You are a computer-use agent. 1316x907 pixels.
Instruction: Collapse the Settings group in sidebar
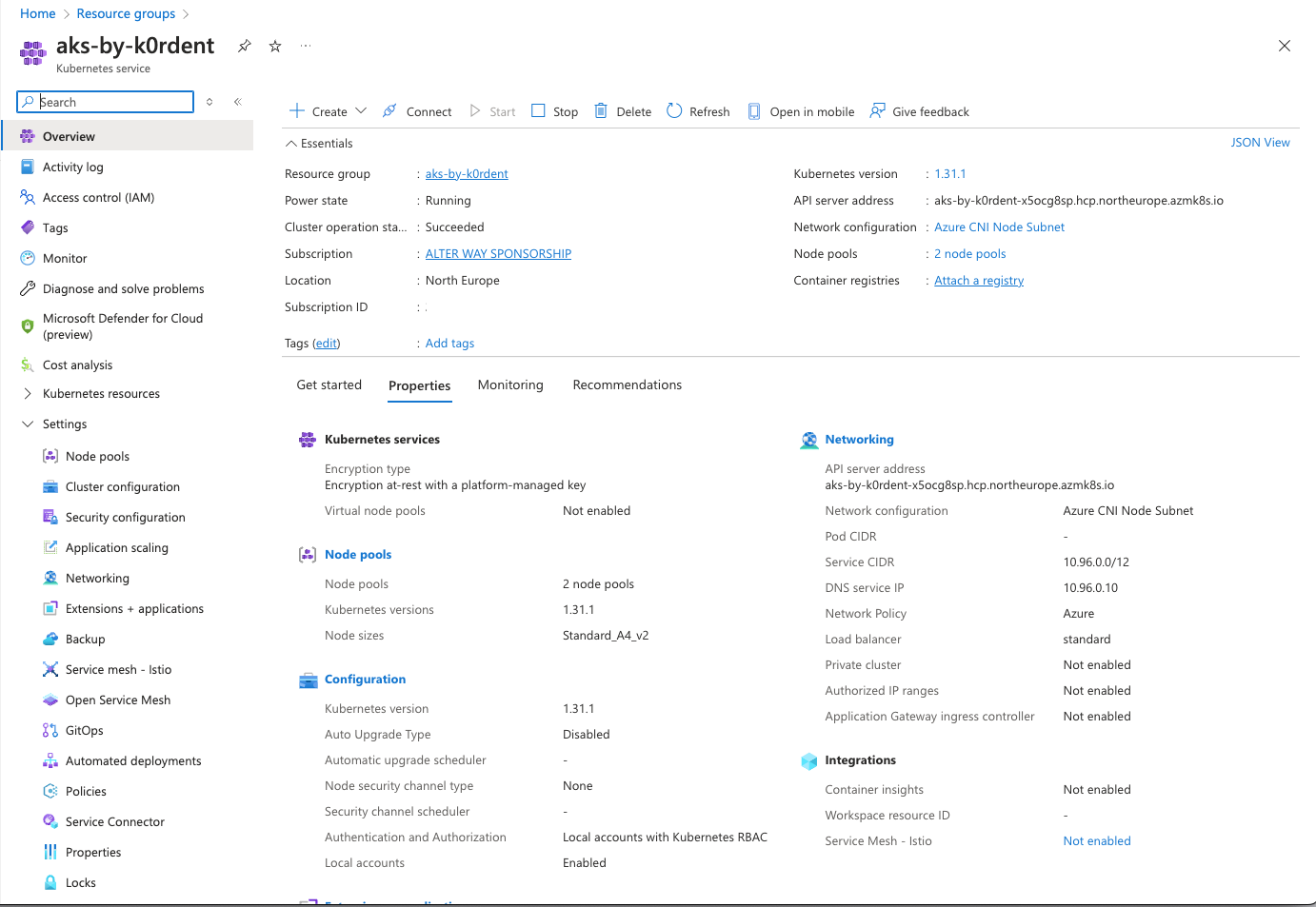pyautogui.click(x=28, y=424)
